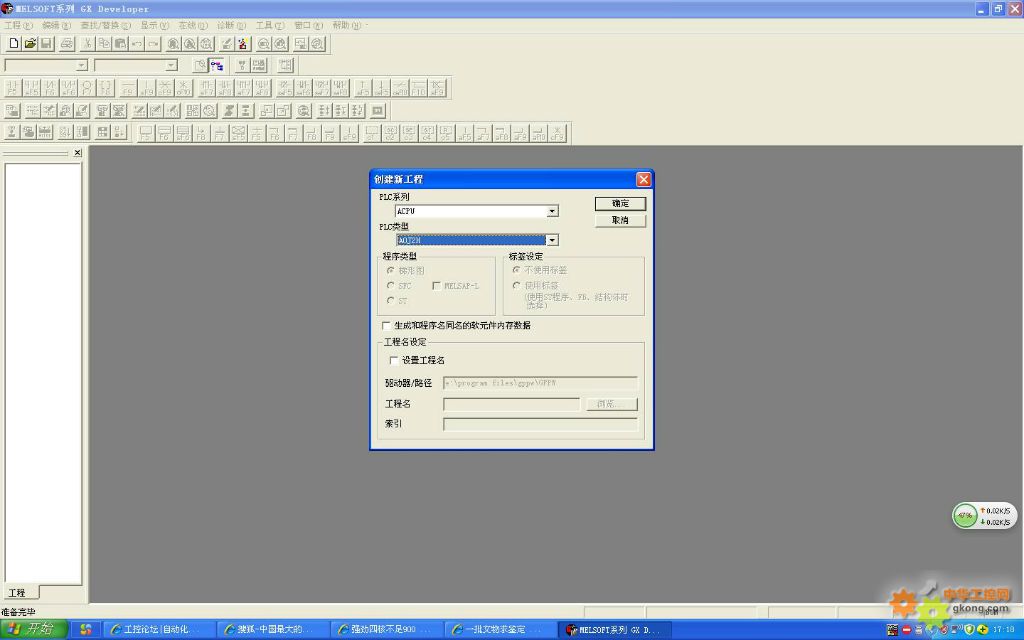Click the first icon on the fourth toolbar row

coord(12,110)
